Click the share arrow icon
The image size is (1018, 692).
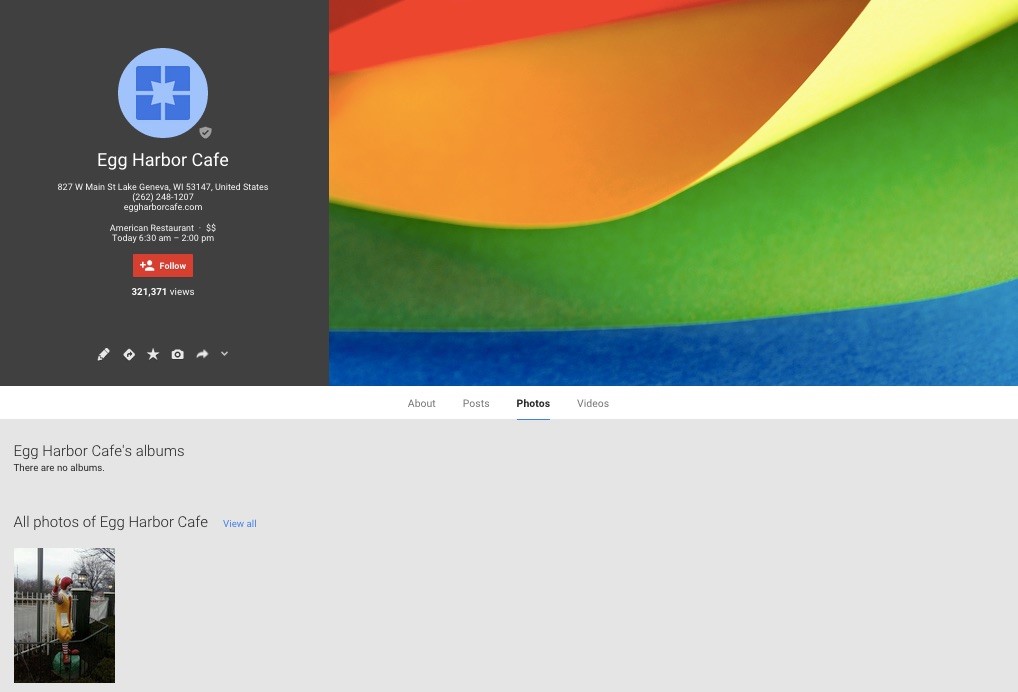coord(202,354)
